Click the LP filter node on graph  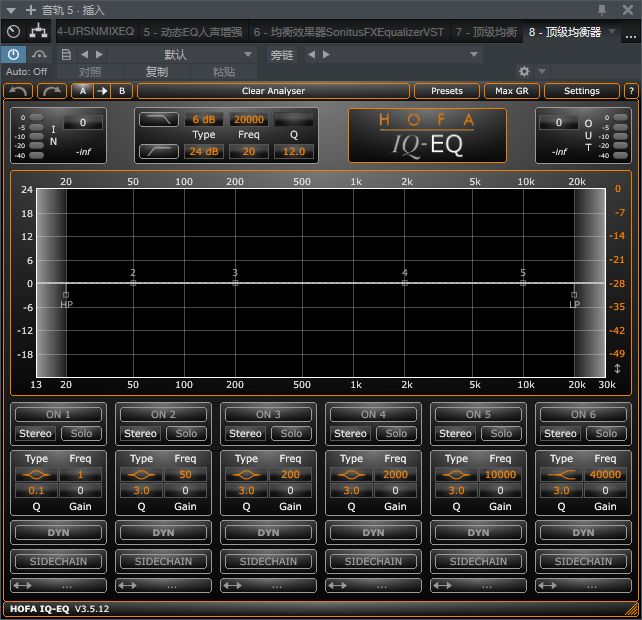(x=574, y=295)
